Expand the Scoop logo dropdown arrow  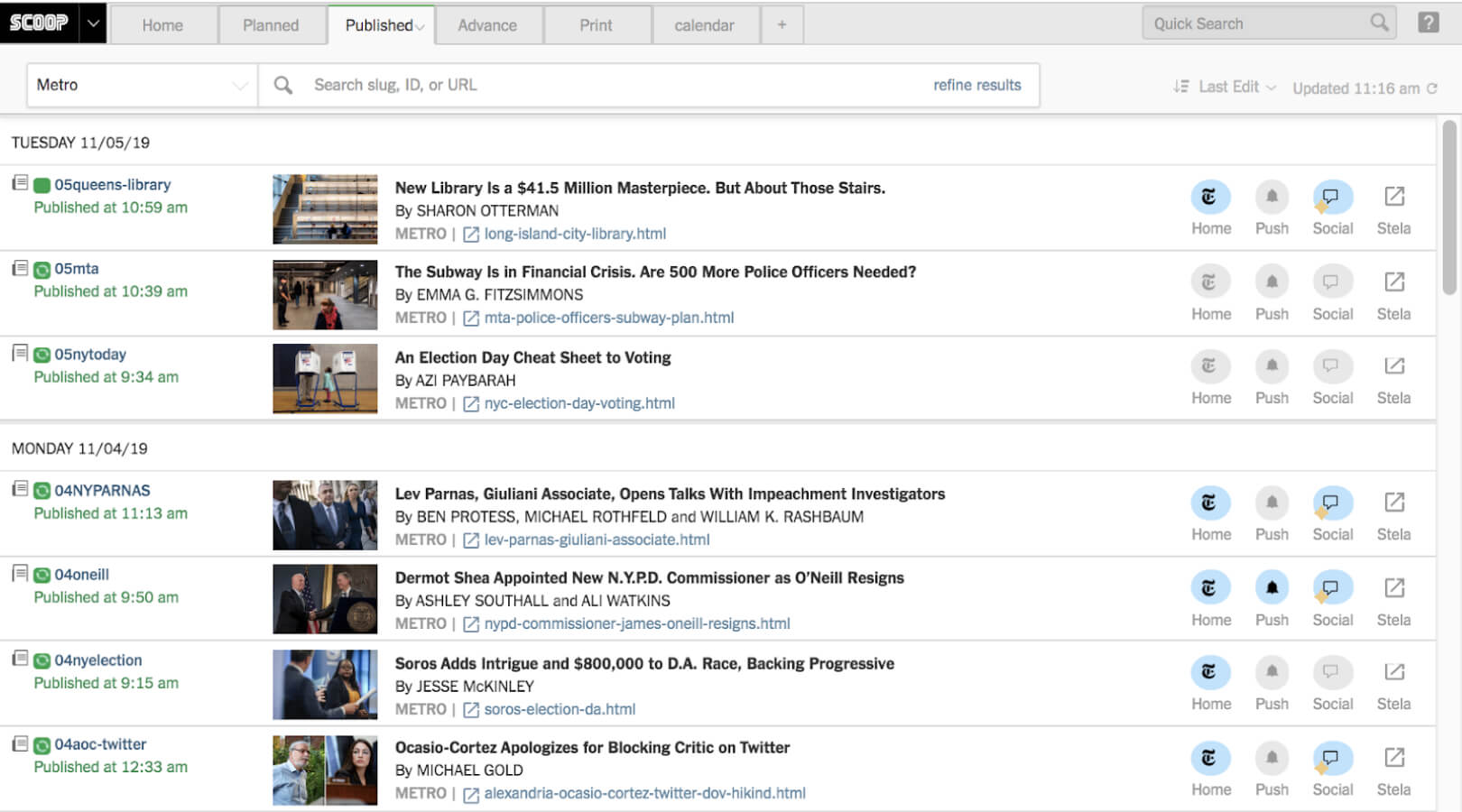93,23
